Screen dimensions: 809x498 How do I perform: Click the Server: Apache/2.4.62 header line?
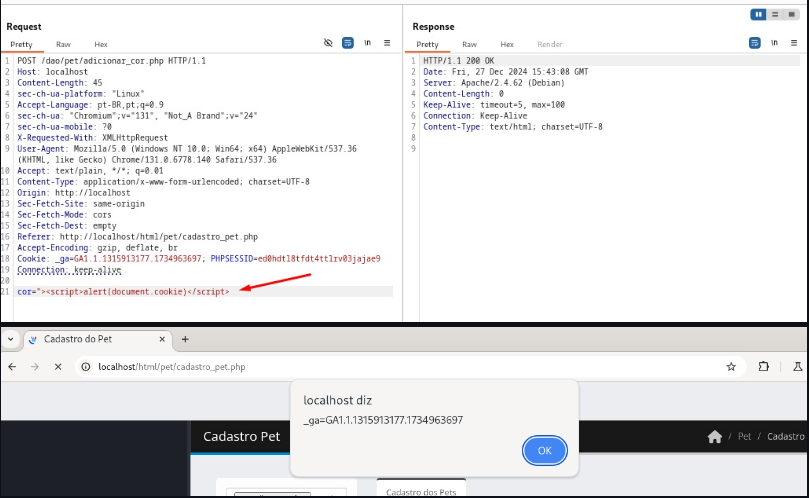494,83
